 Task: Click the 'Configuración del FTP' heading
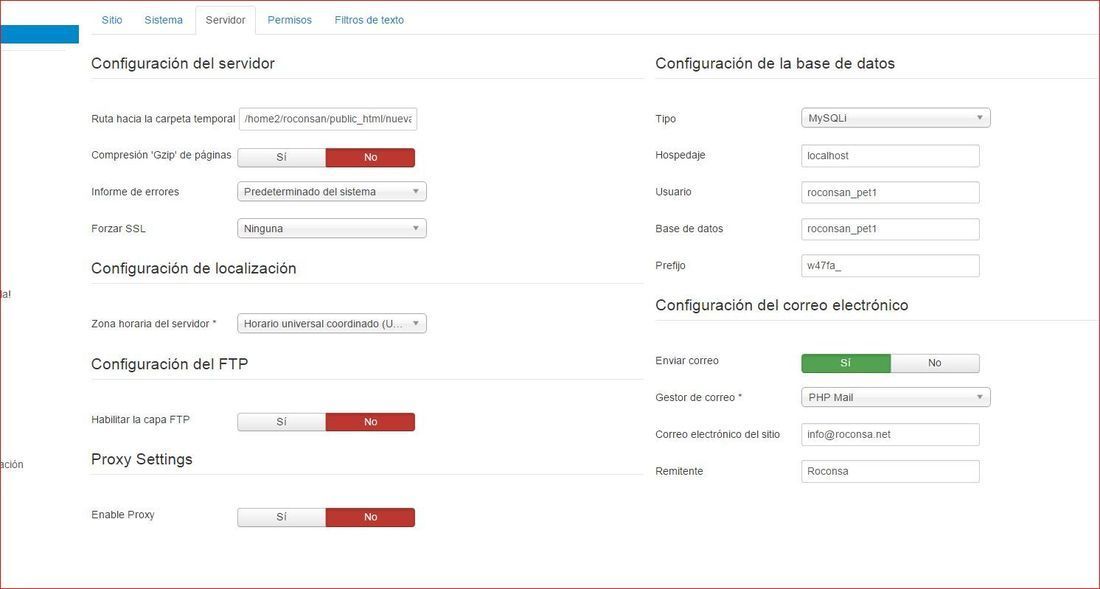169,364
